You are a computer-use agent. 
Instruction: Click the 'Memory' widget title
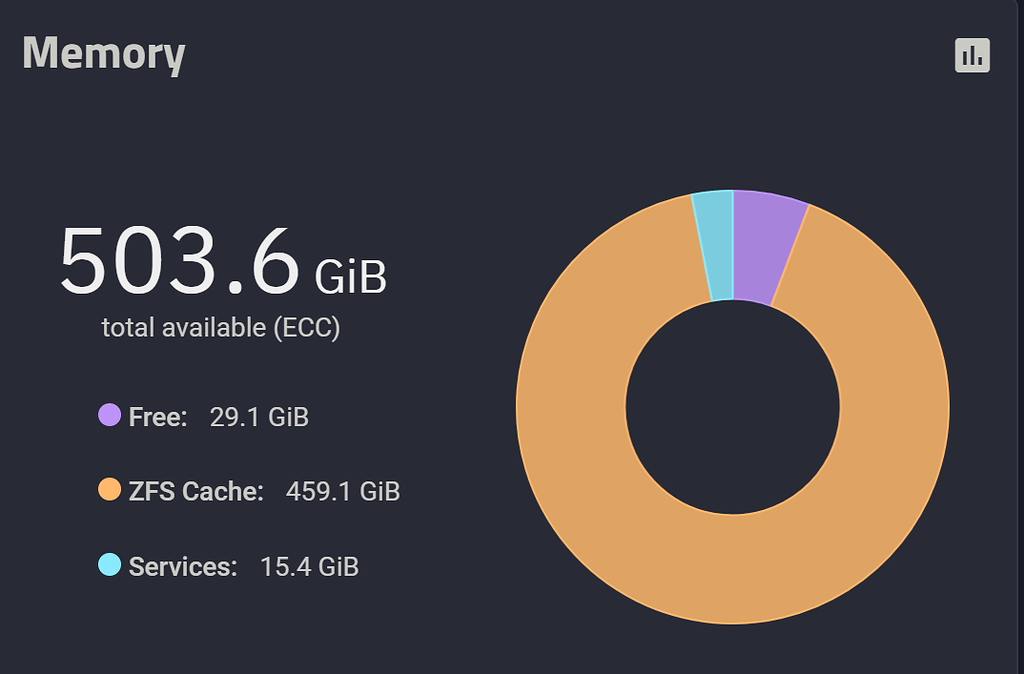point(104,54)
